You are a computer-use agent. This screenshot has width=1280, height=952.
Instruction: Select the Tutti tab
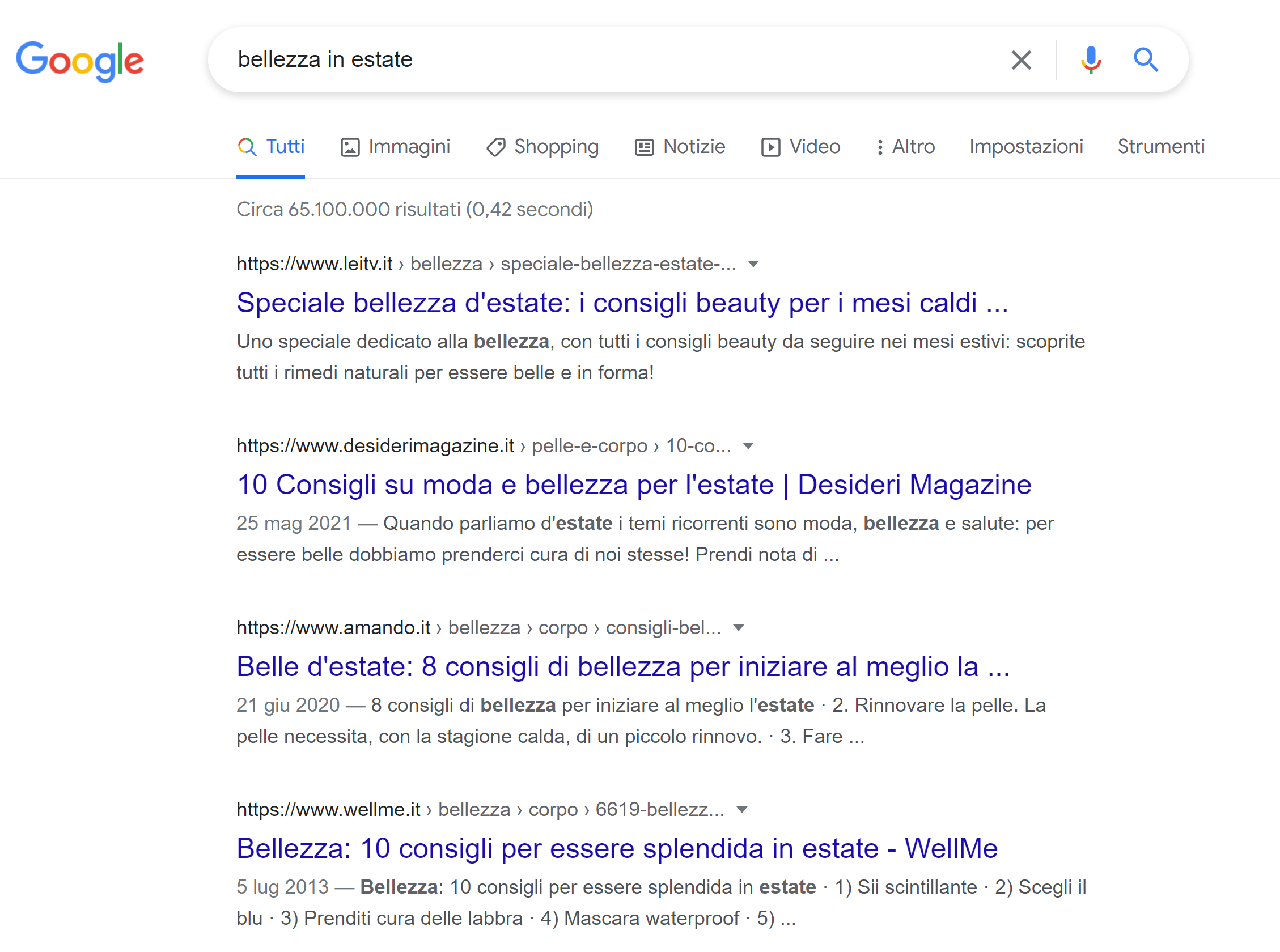point(271,147)
